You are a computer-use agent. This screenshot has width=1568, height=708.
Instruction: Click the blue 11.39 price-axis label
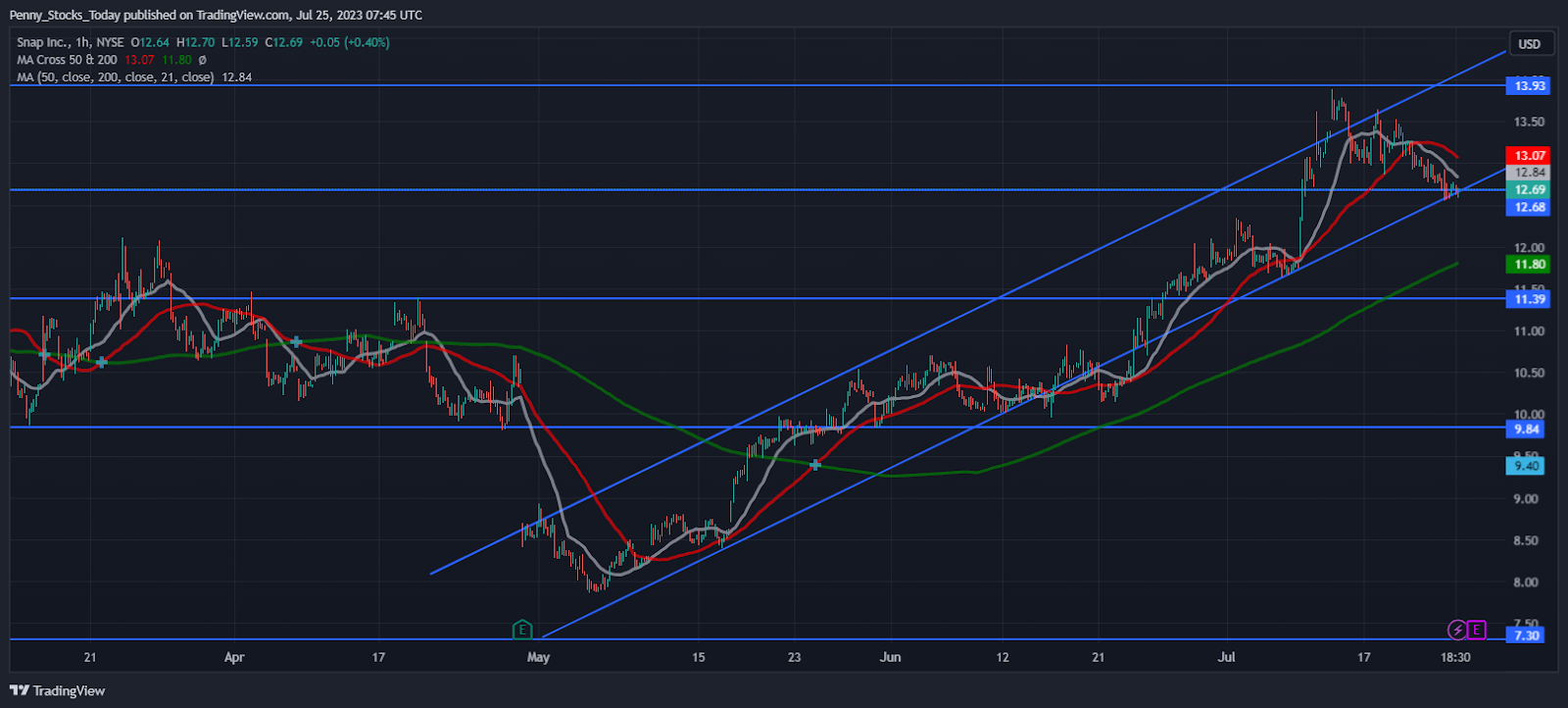[1530, 299]
